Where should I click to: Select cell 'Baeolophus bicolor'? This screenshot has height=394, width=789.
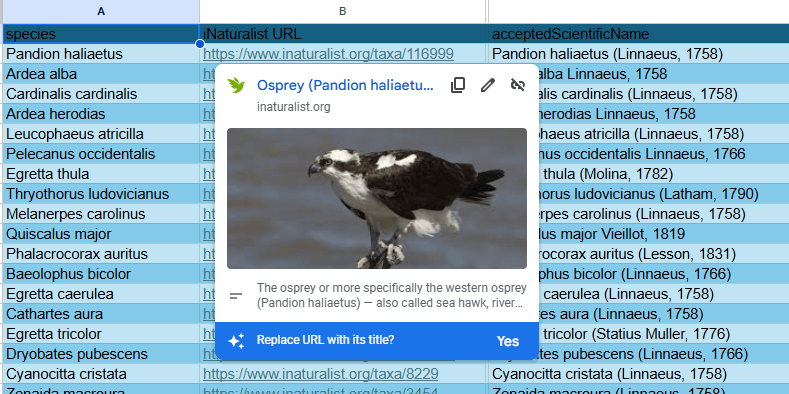tap(101, 274)
